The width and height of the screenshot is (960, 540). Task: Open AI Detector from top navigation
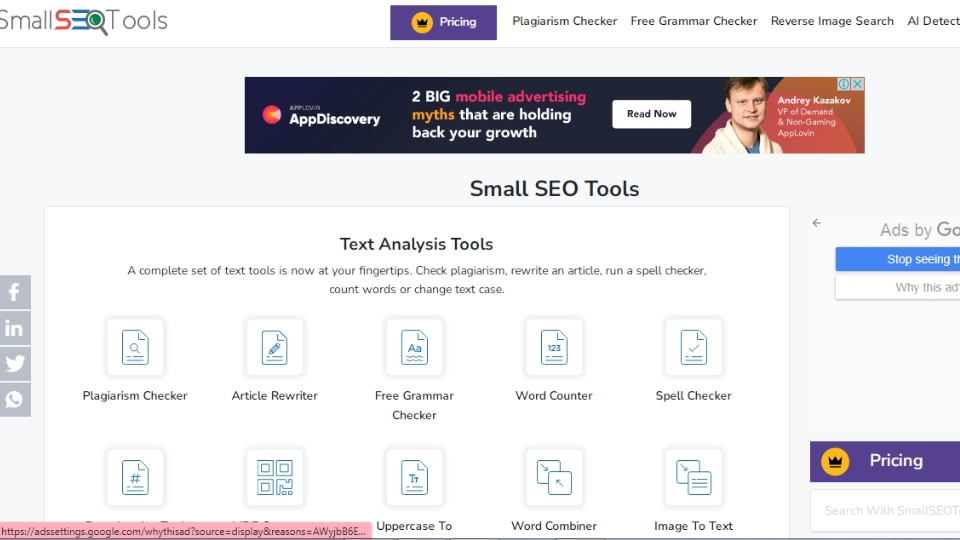pyautogui.click(x=933, y=21)
